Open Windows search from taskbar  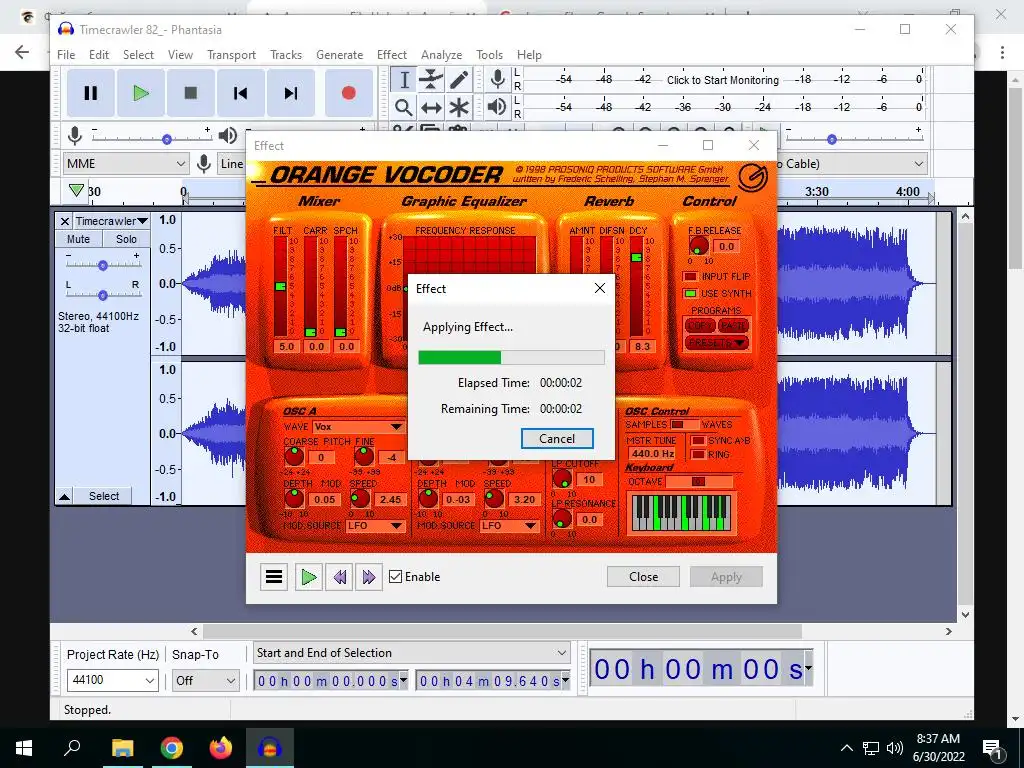tap(72, 748)
